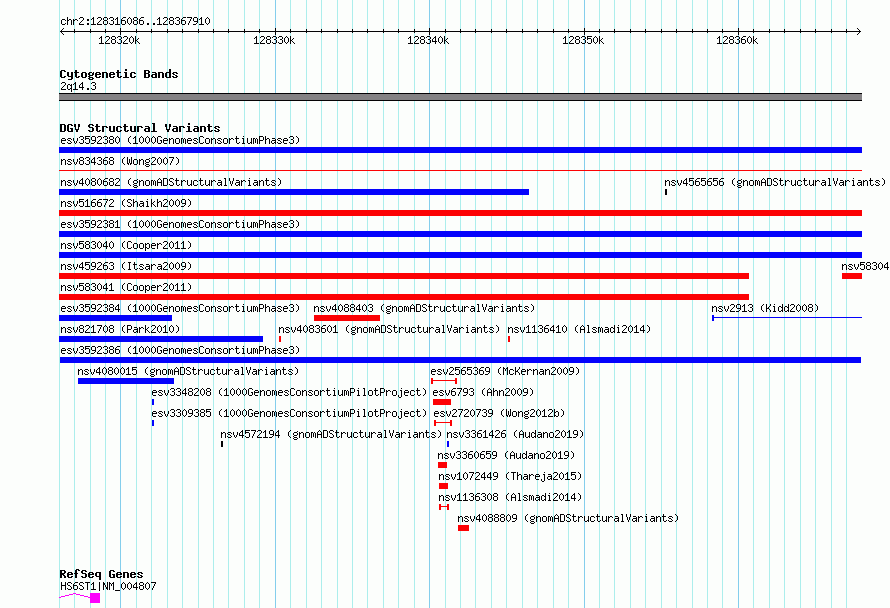The image size is (890, 608).
Task: Select the esv3592380 (1000GenomesConsortiumPhase3) label
Action: pyautogui.click(x=180, y=140)
